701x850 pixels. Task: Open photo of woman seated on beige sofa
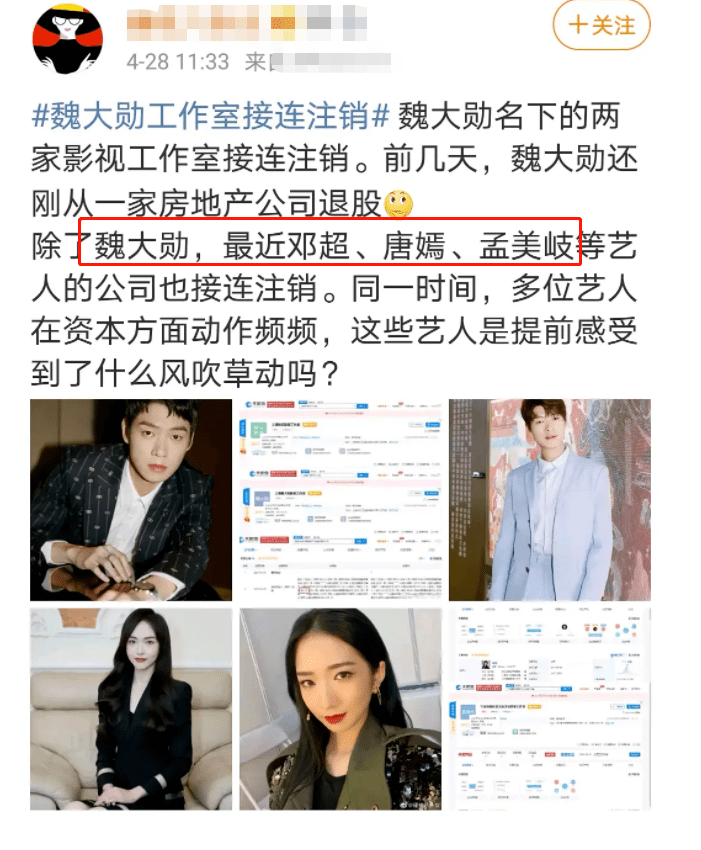click(x=131, y=709)
